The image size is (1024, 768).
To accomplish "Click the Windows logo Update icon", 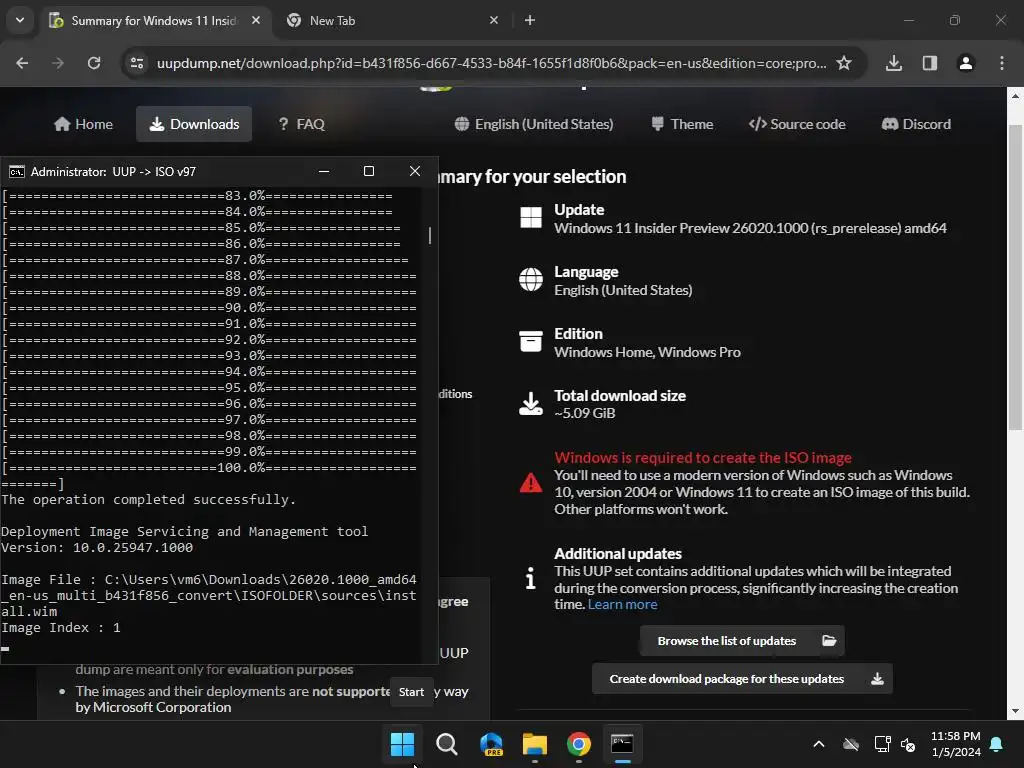I will pos(530,217).
